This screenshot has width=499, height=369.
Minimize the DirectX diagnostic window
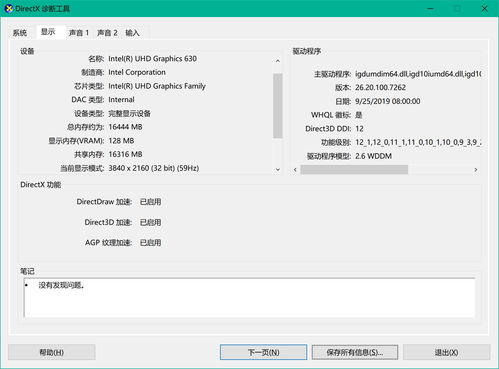click(x=430, y=8)
